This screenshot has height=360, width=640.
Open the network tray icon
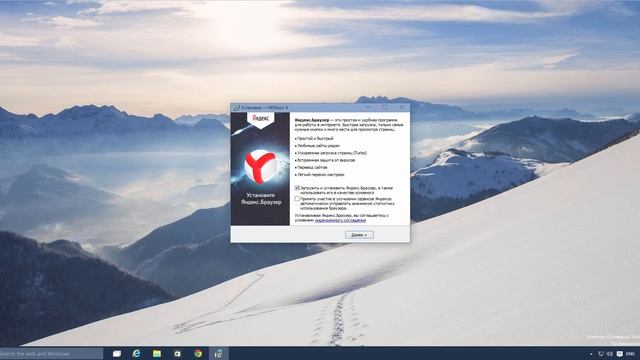pos(601,354)
